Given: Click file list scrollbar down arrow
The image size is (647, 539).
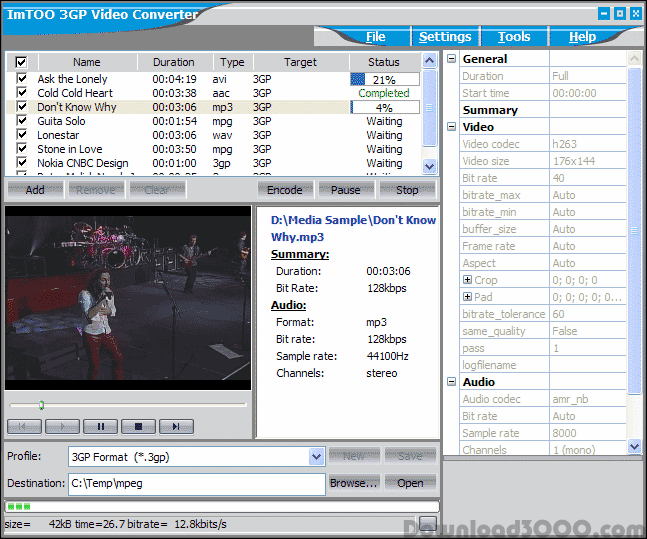Looking at the screenshot, I should pos(430,166).
